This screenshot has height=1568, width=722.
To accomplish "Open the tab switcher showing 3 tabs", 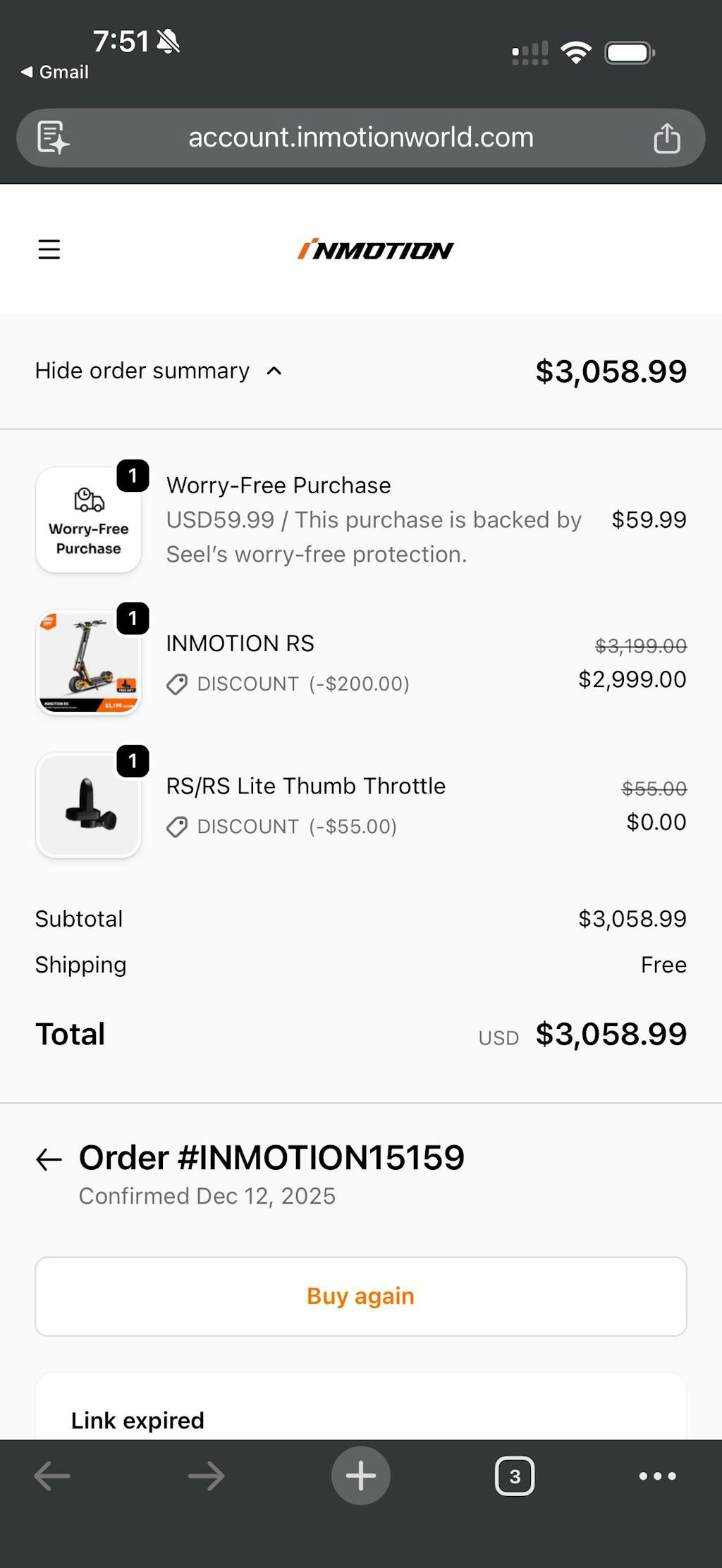I will (x=515, y=1476).
